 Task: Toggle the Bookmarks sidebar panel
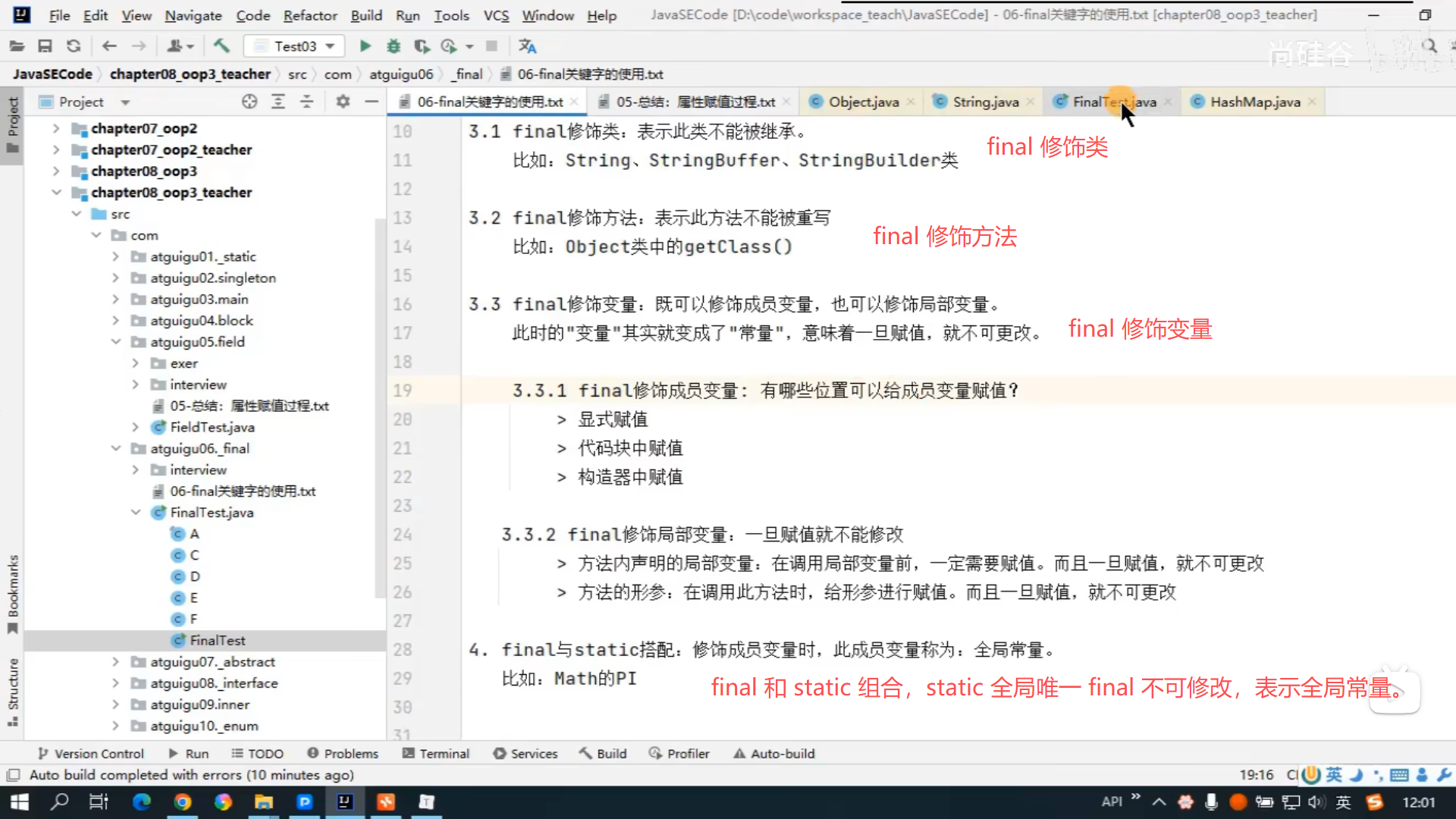12,593
